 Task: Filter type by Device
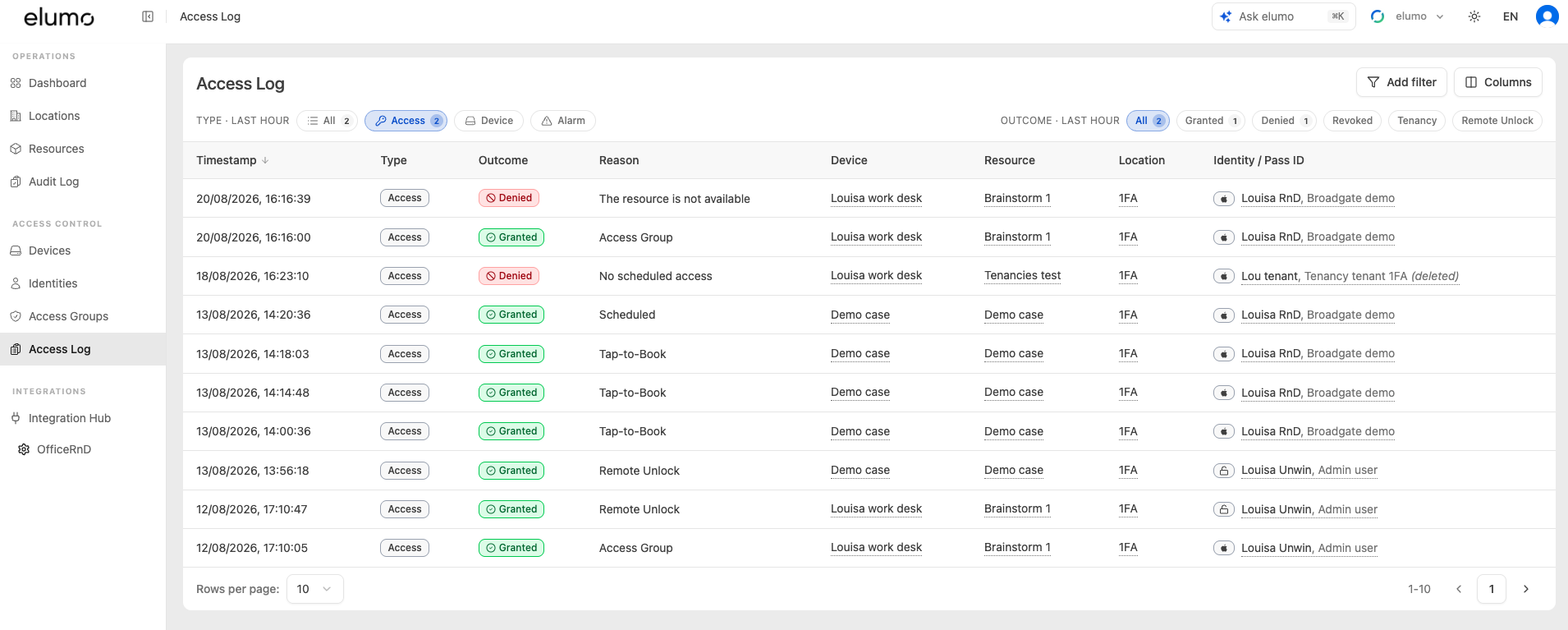(488, 121)
